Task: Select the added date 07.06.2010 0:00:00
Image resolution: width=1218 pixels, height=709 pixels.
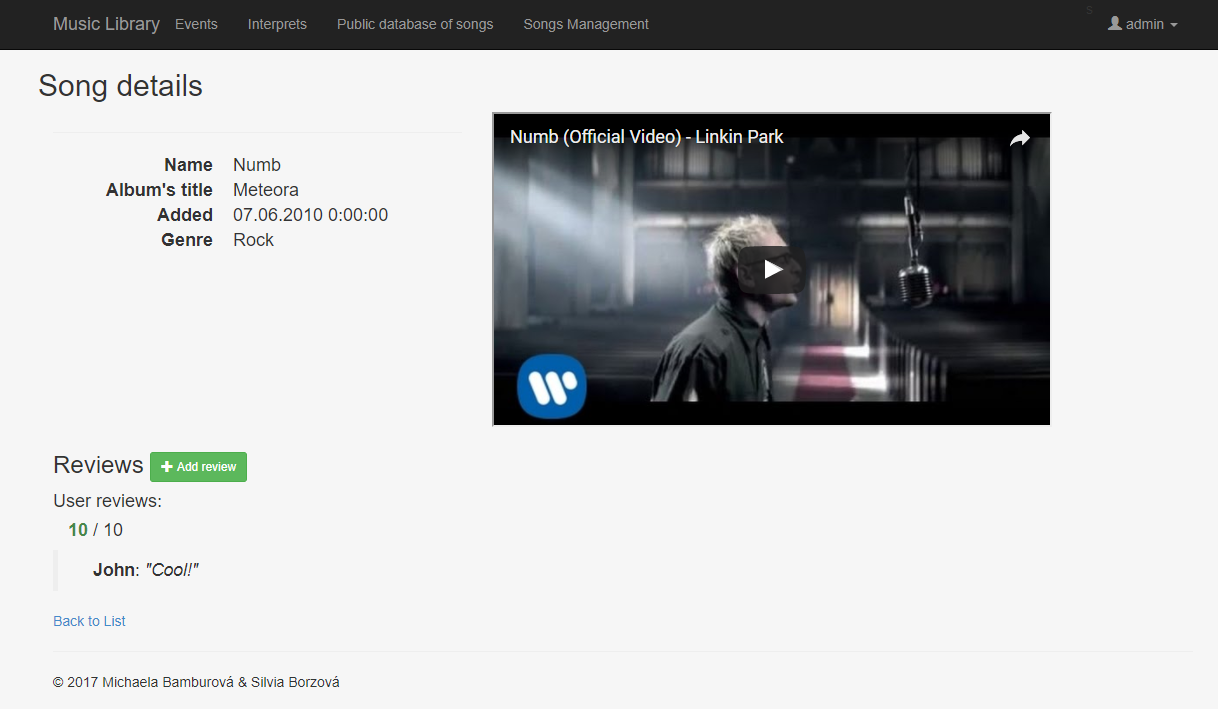Action: pos(310,215)
